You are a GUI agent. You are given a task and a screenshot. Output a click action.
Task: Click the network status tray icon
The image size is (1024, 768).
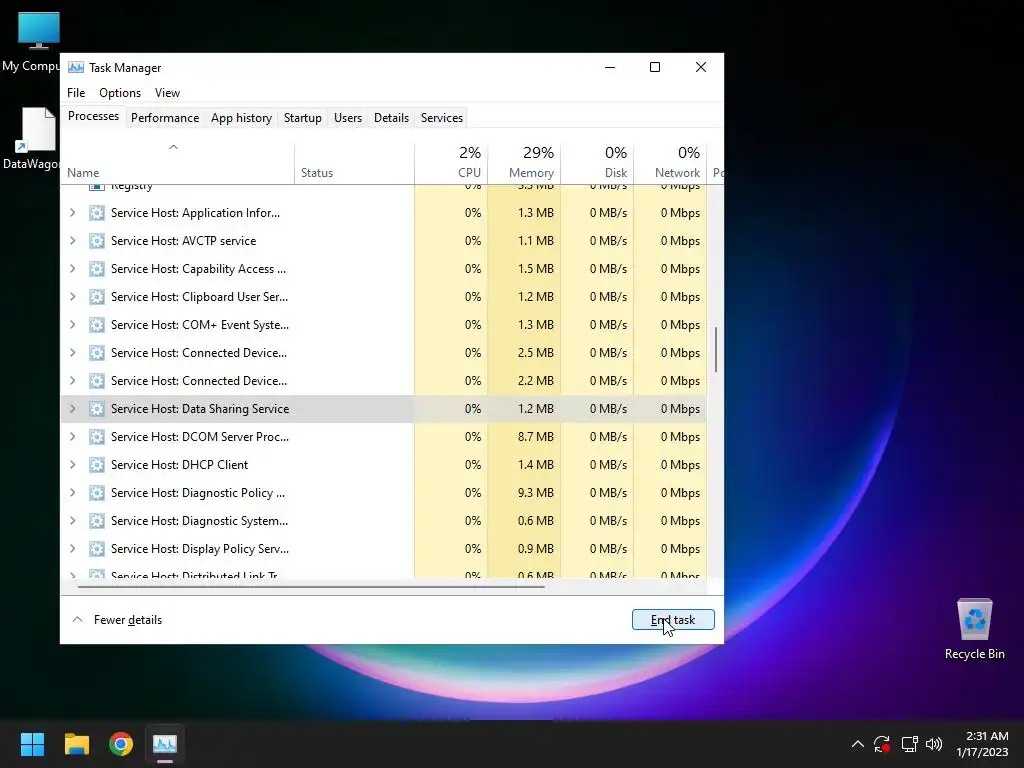click(909, 744)
